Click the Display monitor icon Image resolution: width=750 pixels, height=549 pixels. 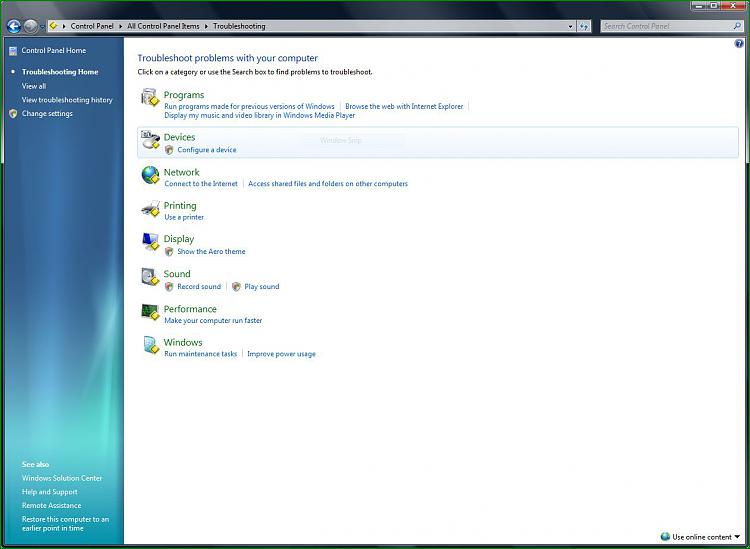click(x=150, y=242)
